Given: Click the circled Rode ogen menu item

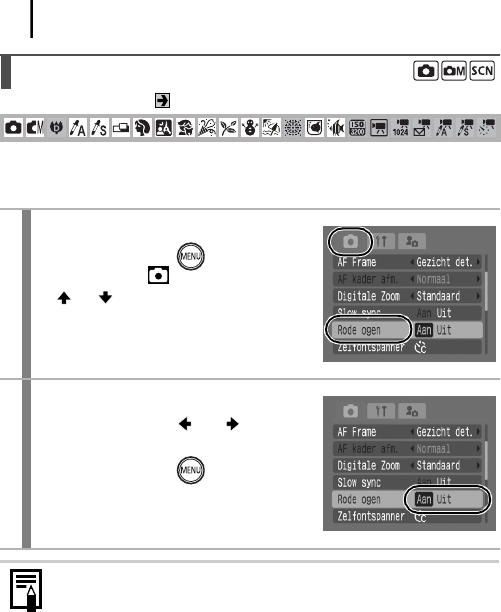Looking at the screenshot, I should (368, 330).
